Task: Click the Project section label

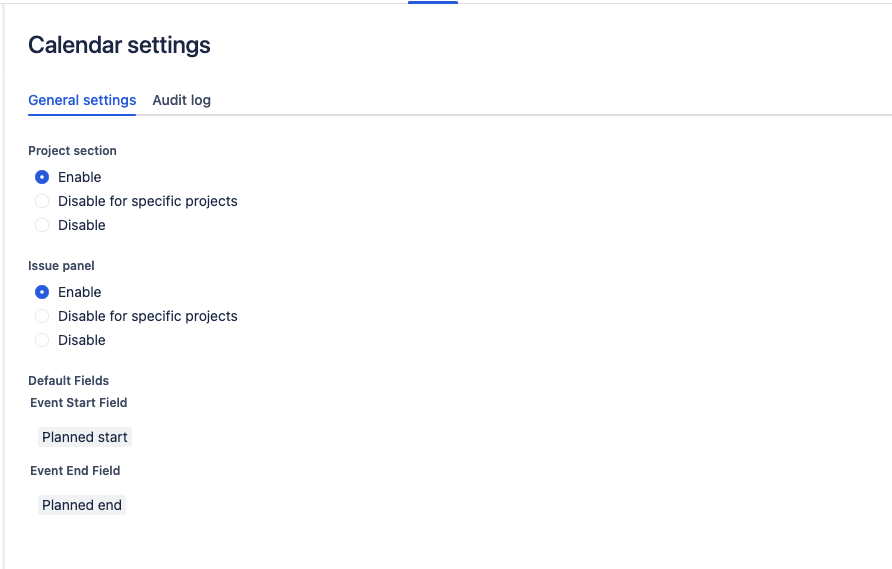Action: (x=72, y=151)
